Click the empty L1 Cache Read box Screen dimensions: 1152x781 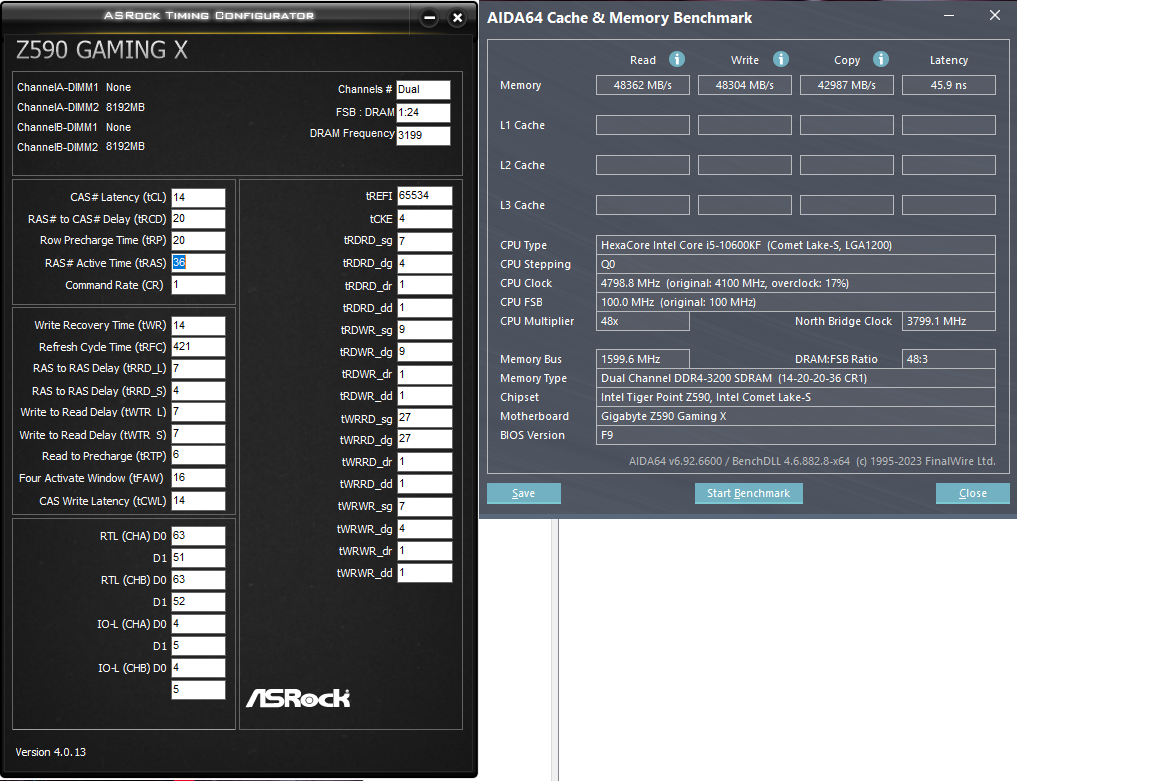[643, 125]
